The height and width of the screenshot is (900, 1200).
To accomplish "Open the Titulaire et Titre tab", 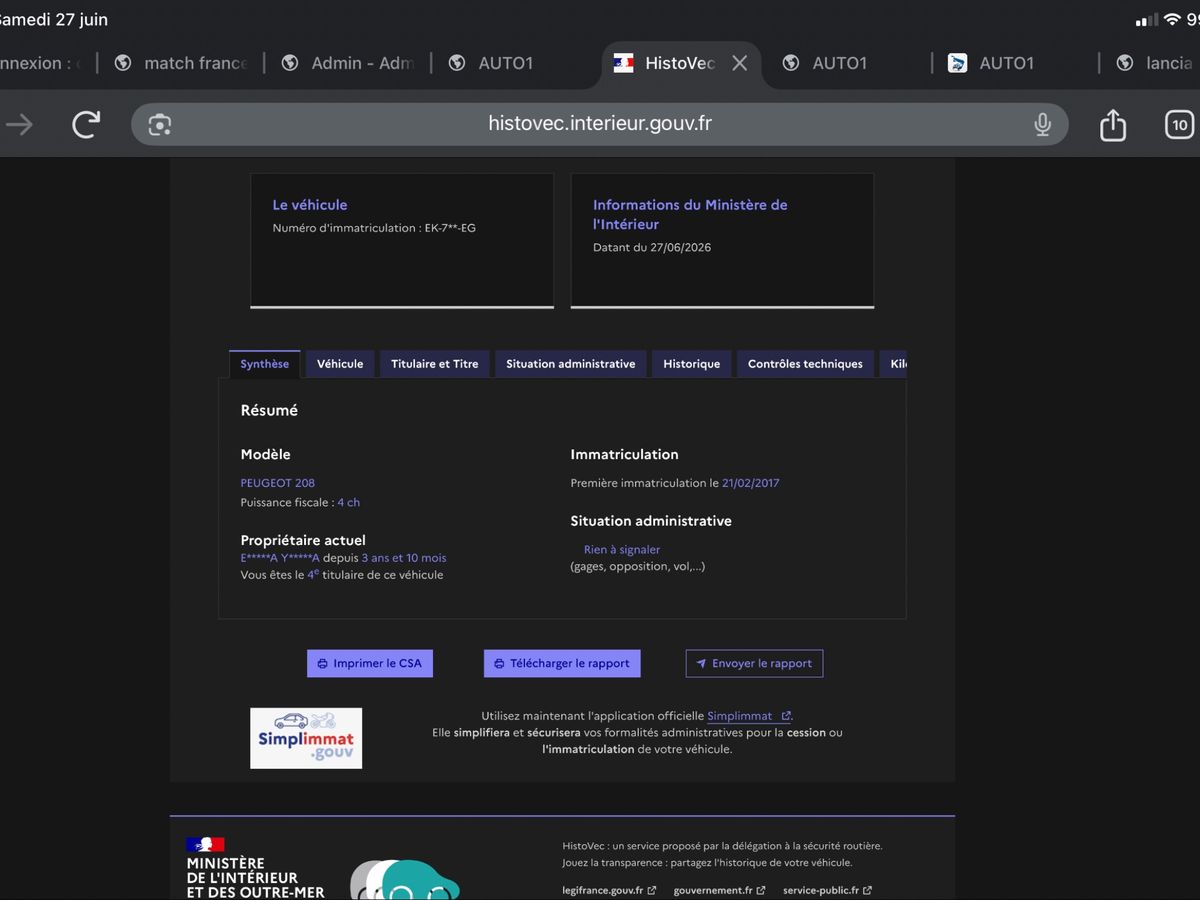I will [x=435, y=364].
